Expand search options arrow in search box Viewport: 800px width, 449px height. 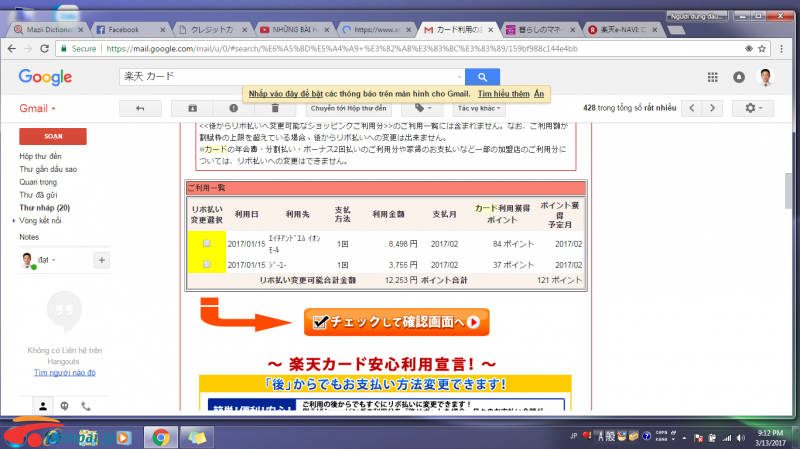pos(459,77)
